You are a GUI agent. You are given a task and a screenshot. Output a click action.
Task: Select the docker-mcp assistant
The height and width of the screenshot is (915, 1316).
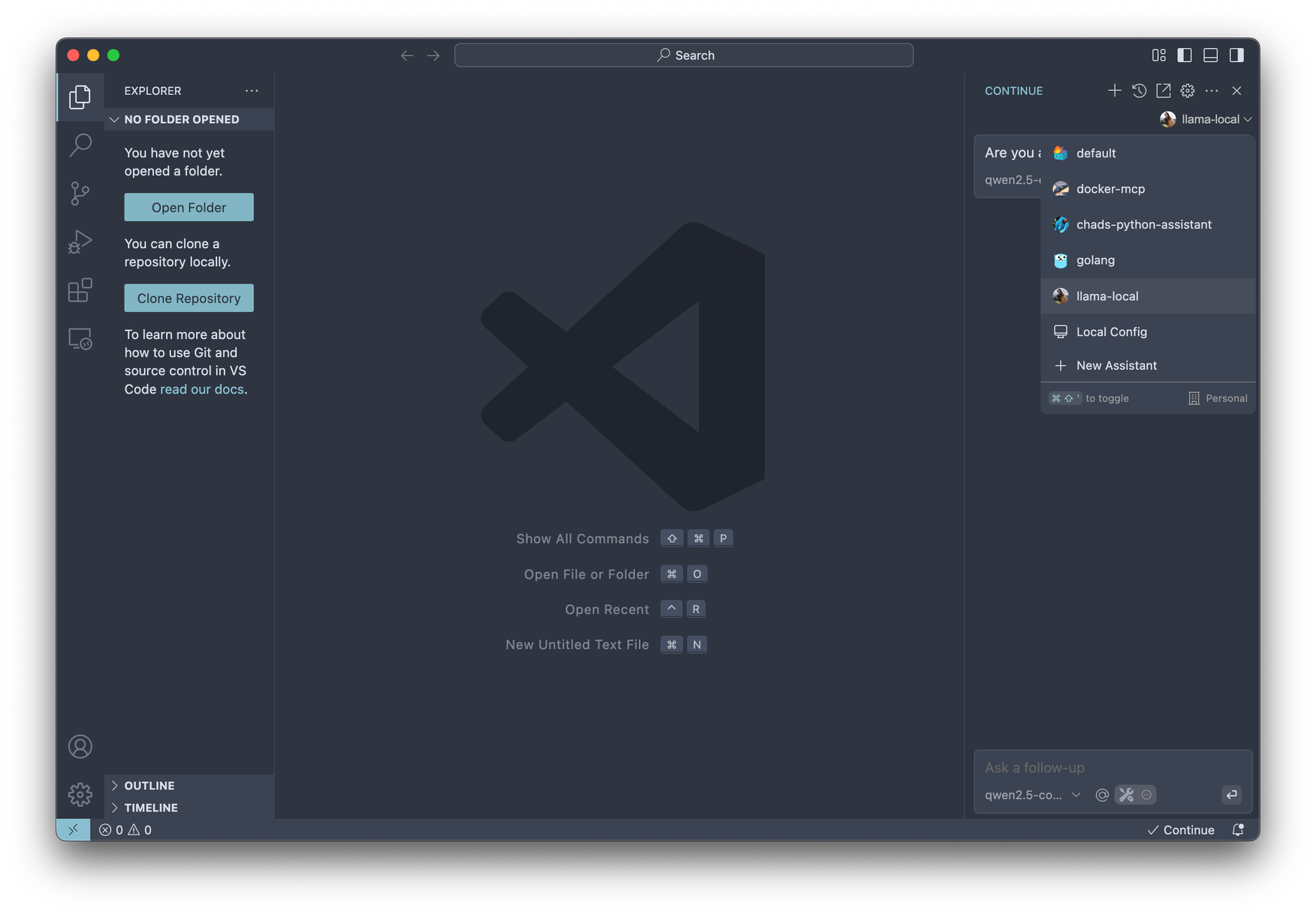[1109, 189]
